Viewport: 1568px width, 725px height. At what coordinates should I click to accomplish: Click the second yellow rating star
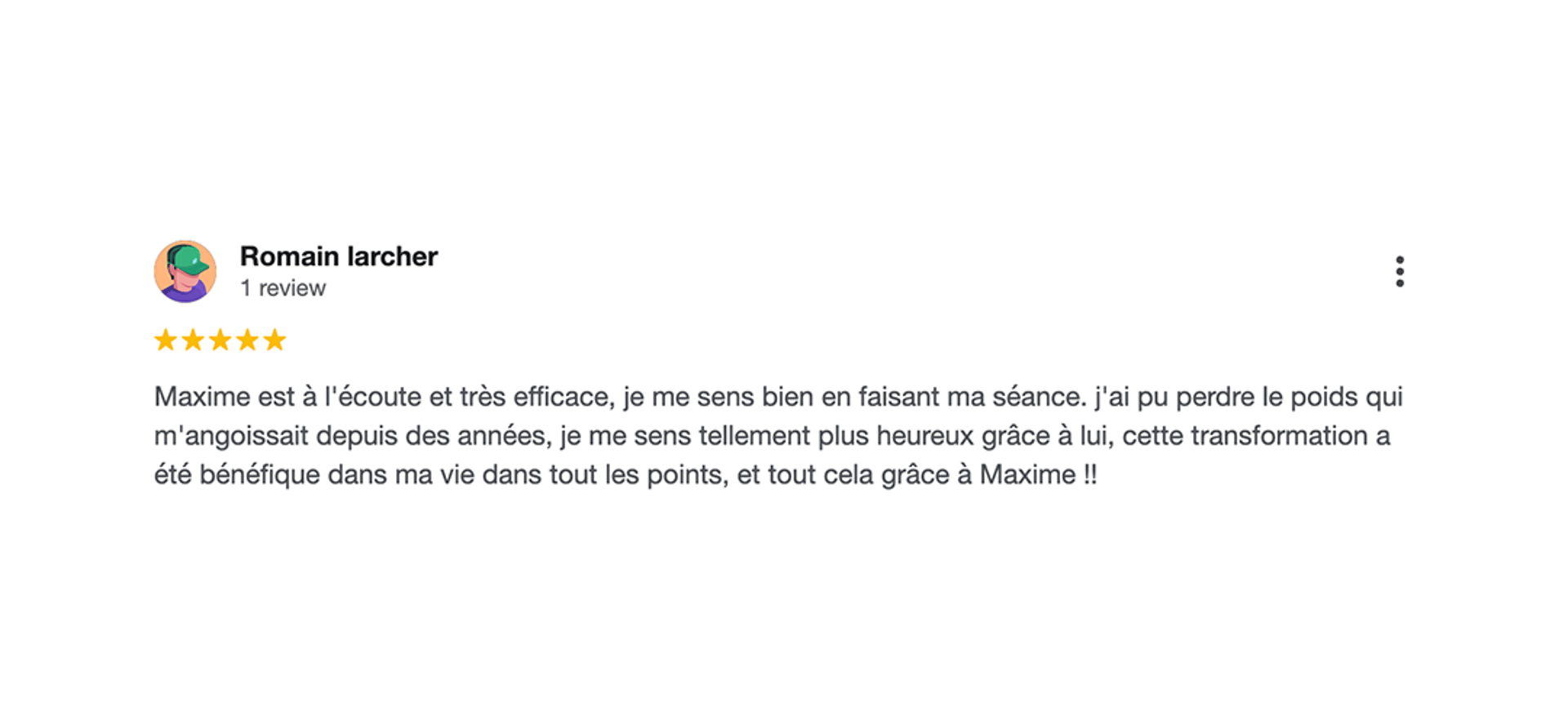(193, 340)
